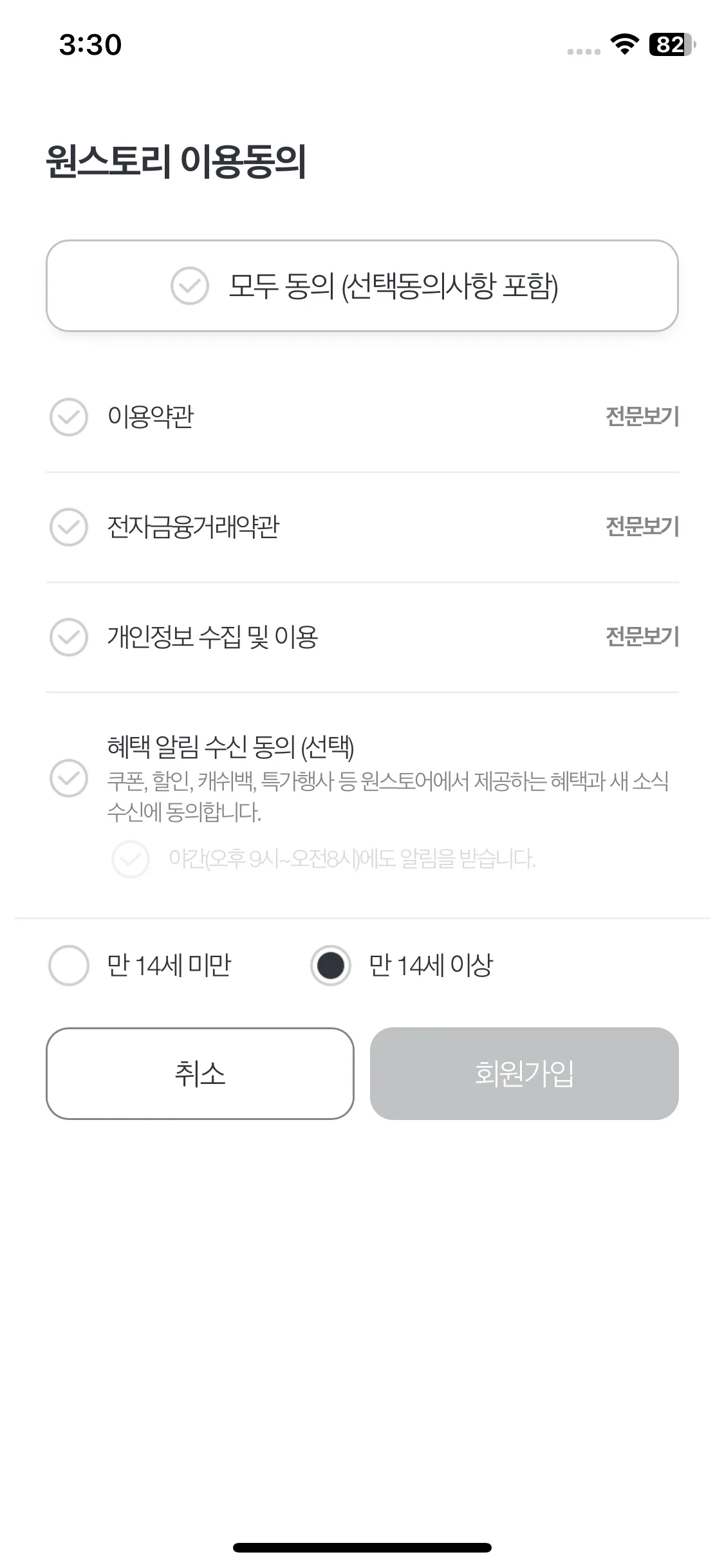Tap the 취소 cancel button
The width and height of the screenshot is (724, 1568).
(x=200, y=1074)
